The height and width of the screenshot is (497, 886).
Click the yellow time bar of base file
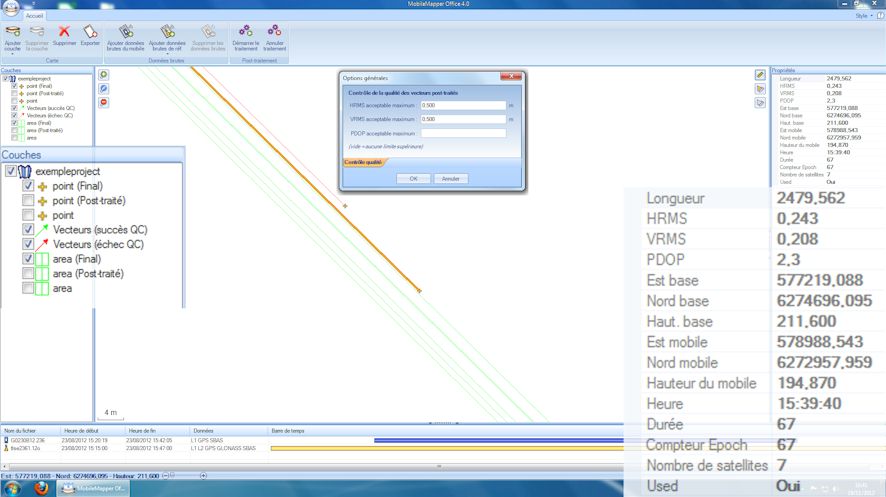click(x=447, y=448)
